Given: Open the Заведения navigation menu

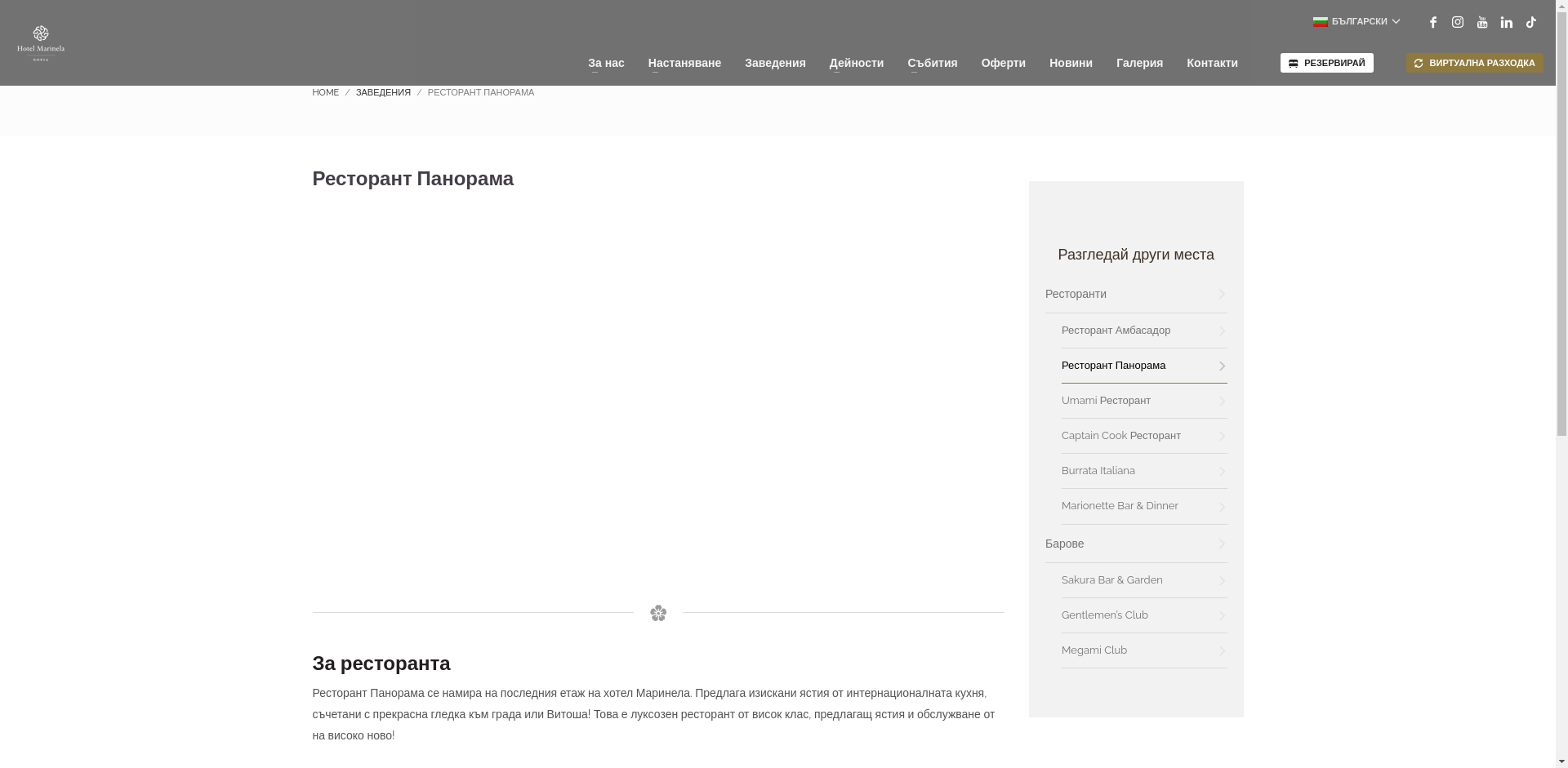Looking at the screenshot, I should click(774, 63).
